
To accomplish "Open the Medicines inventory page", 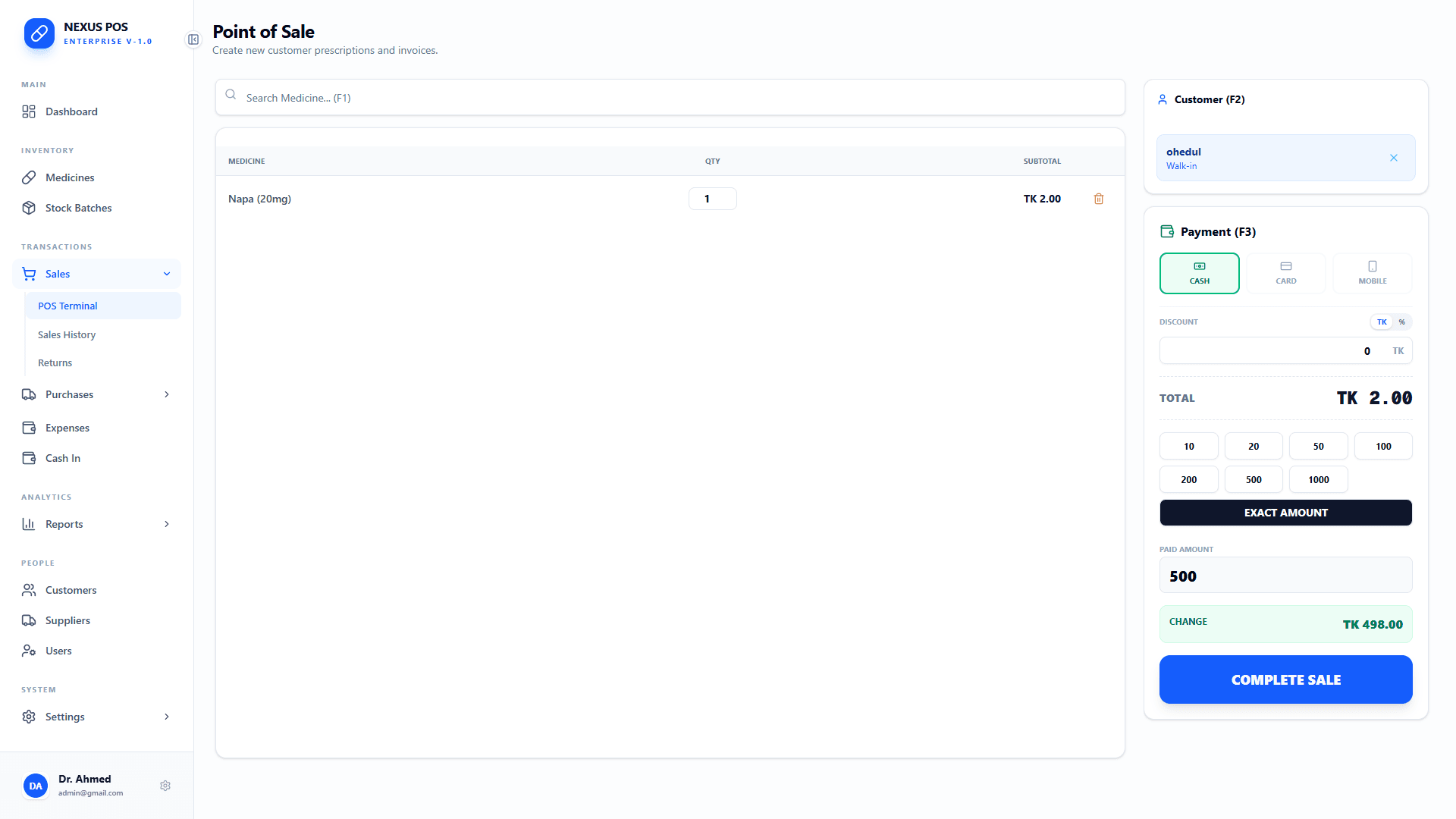I will (68, 177).
